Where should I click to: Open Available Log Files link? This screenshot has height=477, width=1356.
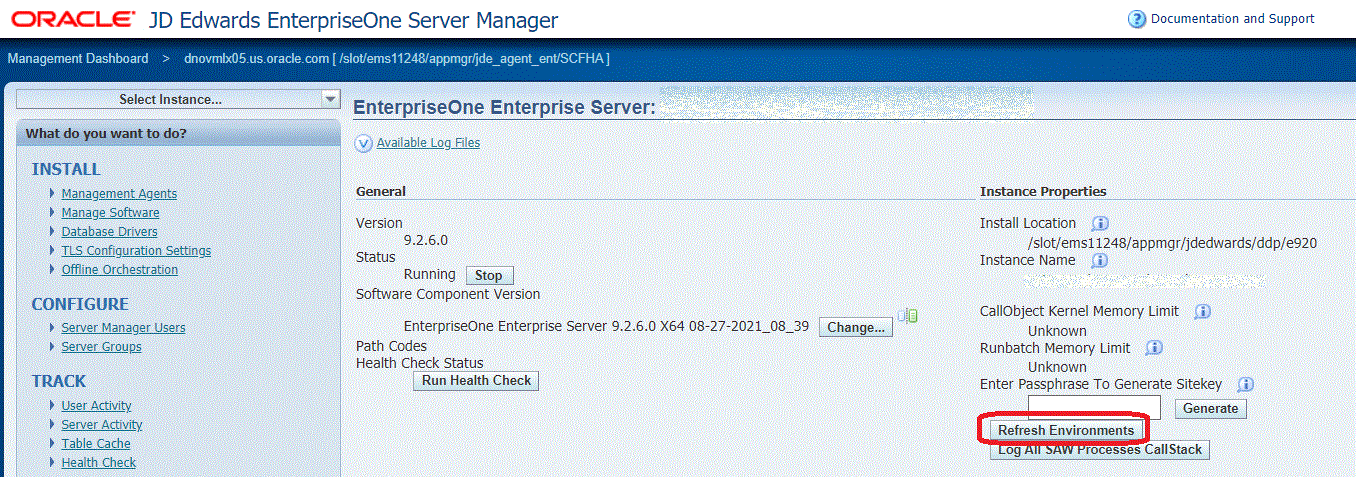pos(428,143)
